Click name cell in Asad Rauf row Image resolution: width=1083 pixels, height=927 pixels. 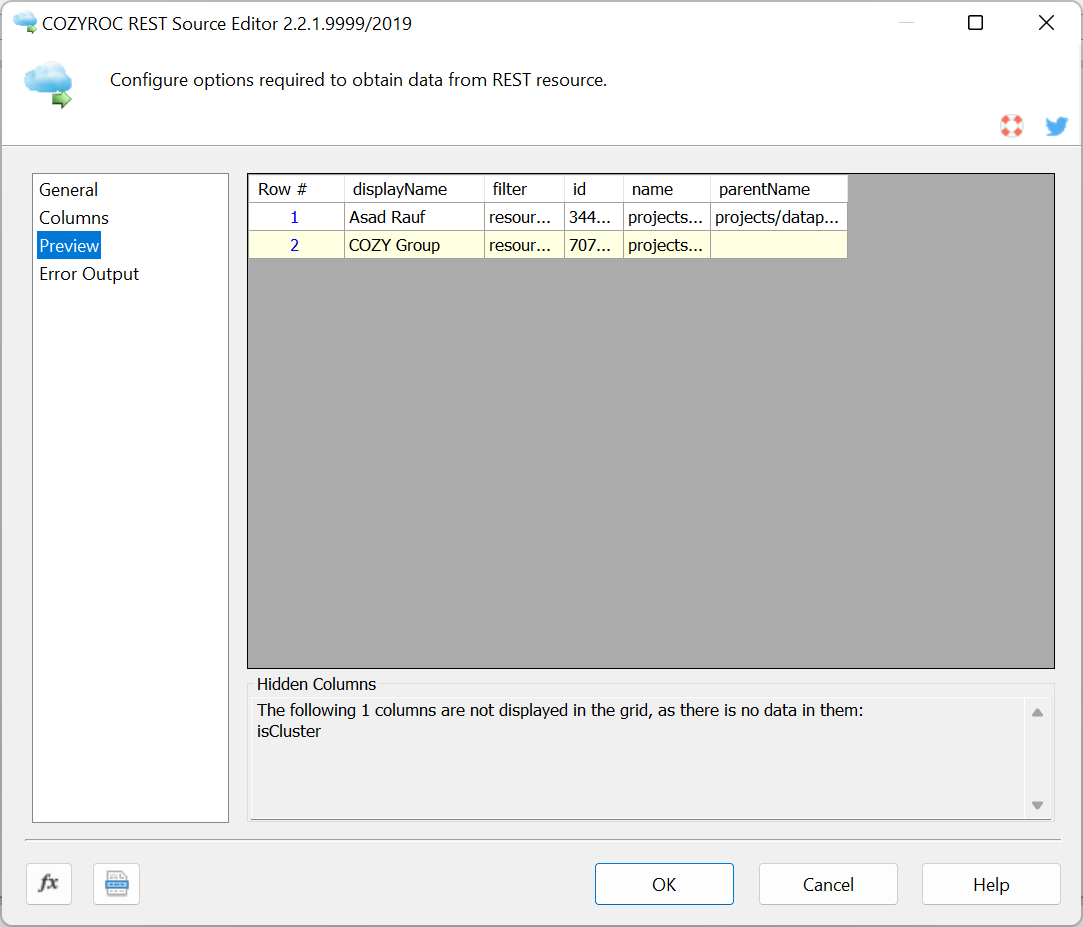[x=667, y=217]
